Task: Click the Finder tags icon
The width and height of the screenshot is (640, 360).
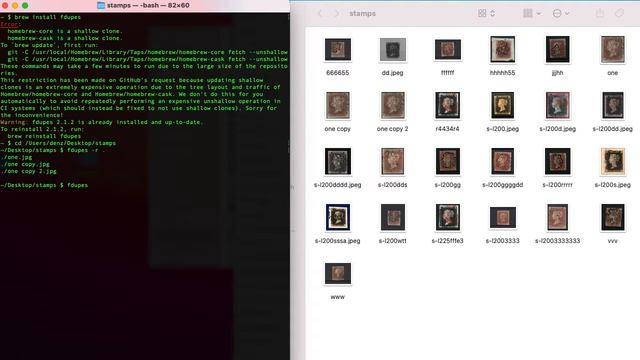Action: pyautogui.click(x=619, y=13)
